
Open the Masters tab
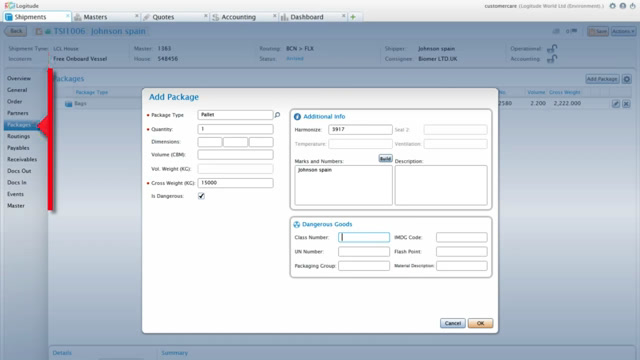click(95, 17)
